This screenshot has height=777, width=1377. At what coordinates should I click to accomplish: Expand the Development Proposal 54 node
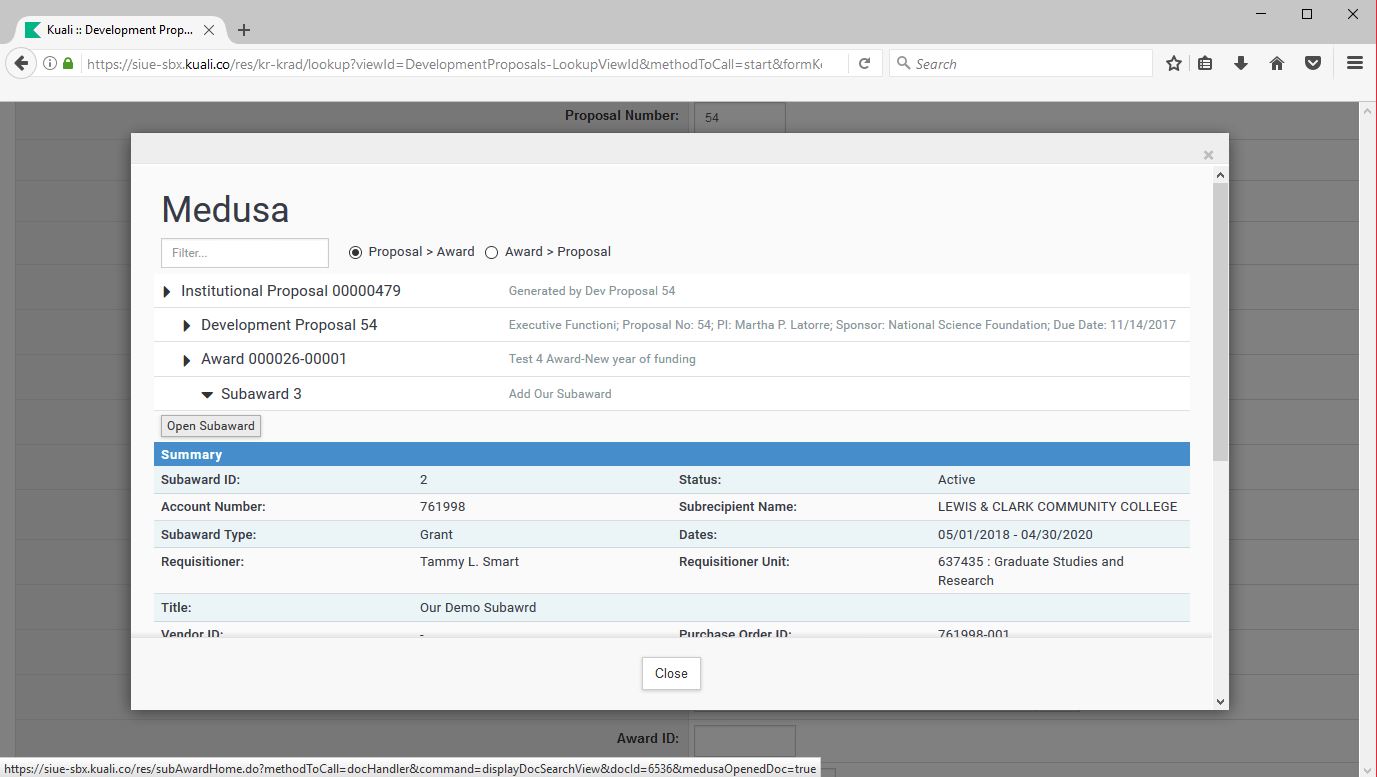coord(187,326)
